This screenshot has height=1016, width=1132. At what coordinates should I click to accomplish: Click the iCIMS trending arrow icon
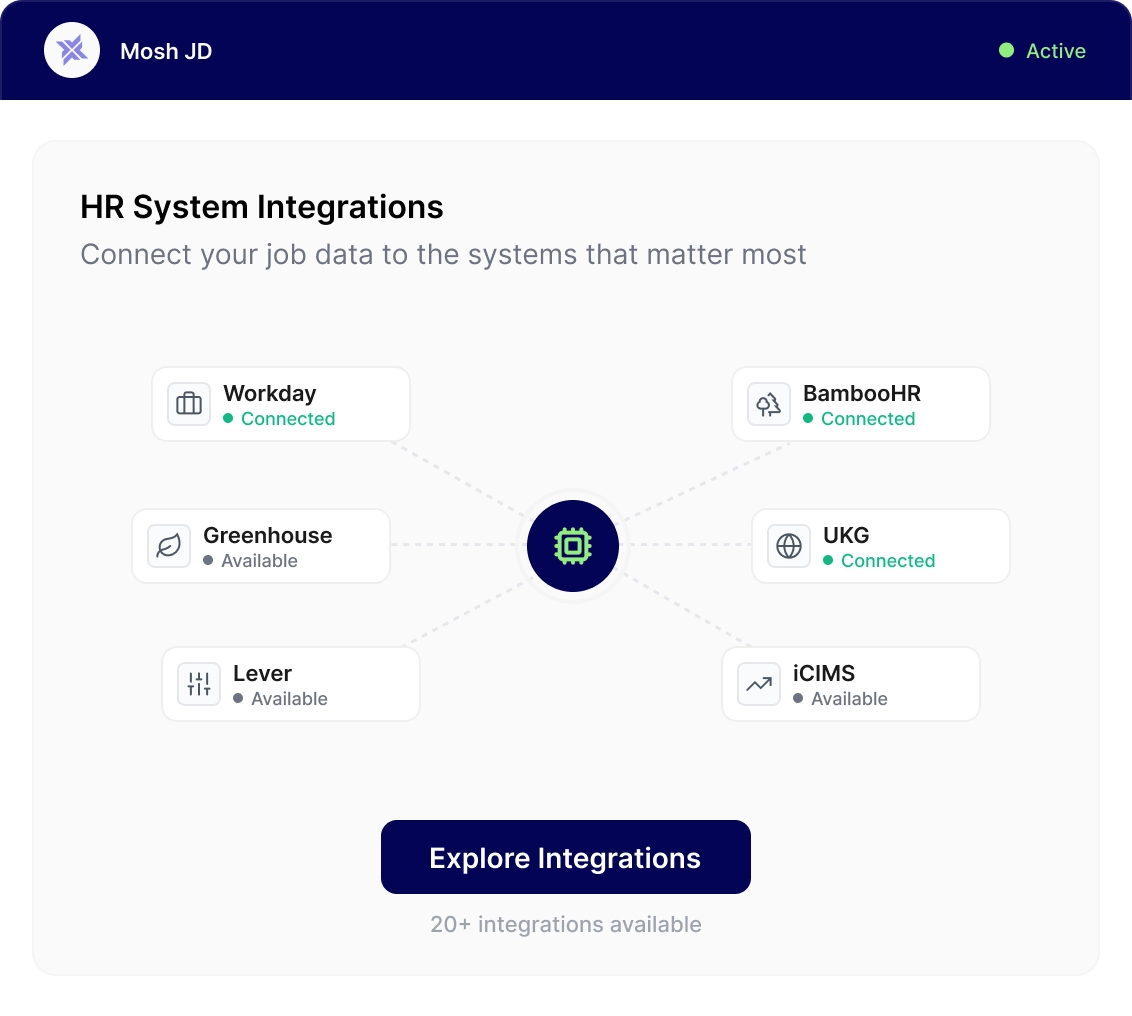point(759,684)
